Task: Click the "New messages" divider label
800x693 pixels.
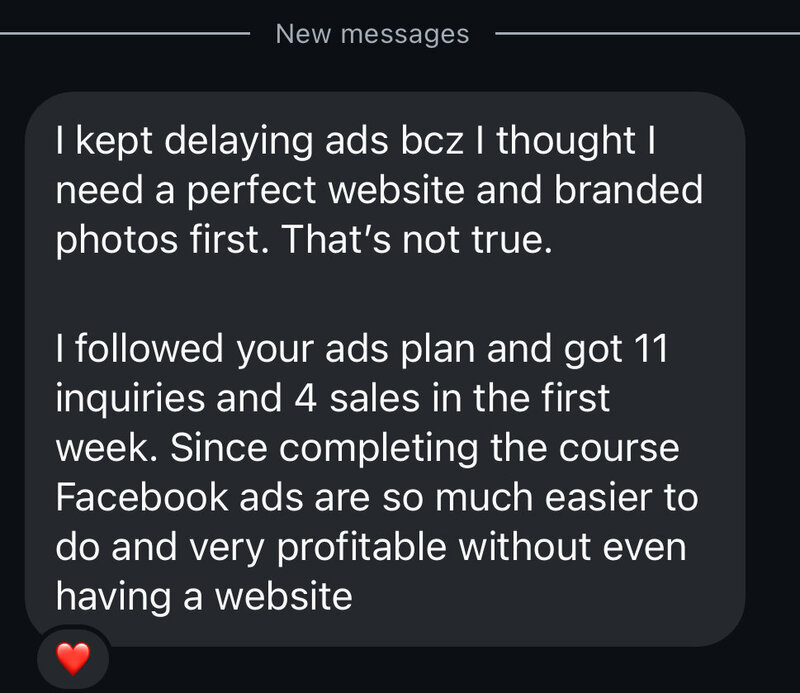Action: (372, 33)
